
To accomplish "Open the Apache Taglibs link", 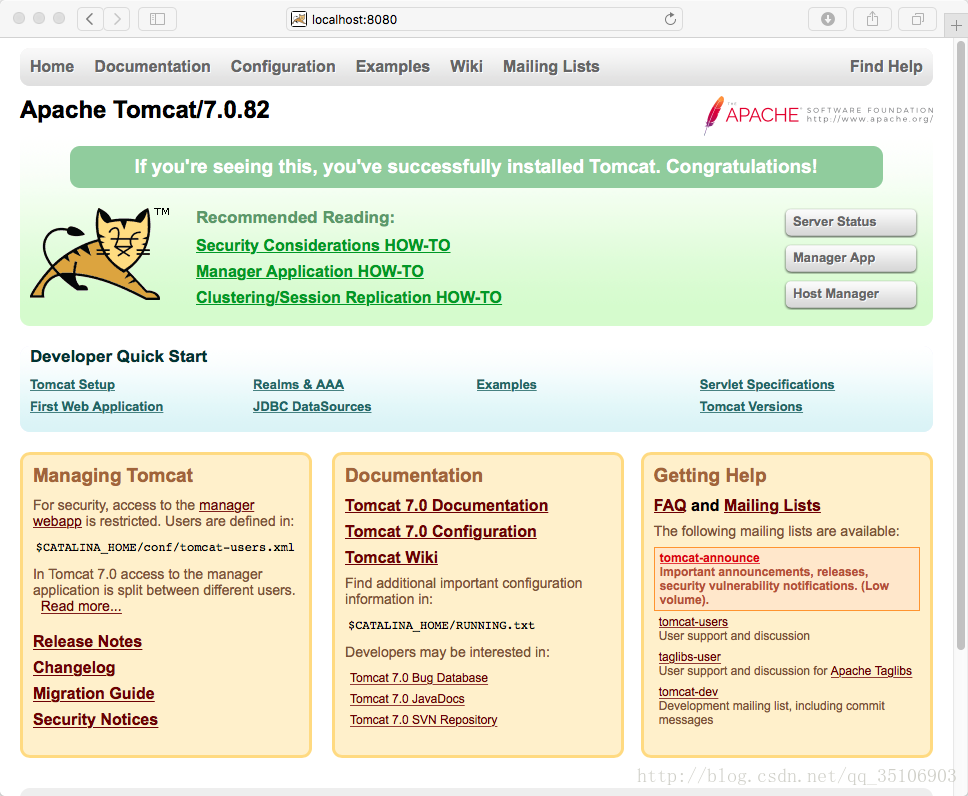I will point(871,671).
